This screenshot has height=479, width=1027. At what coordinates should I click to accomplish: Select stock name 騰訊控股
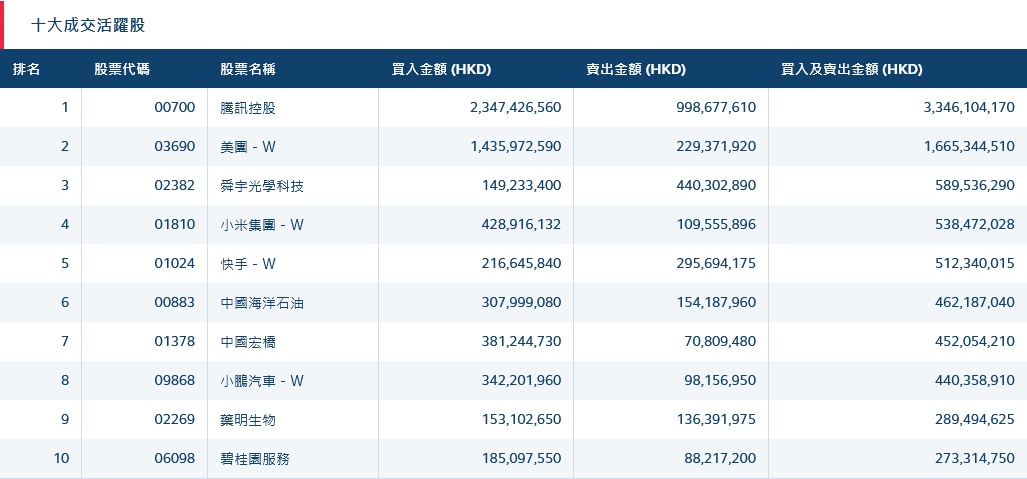(248, 107)
